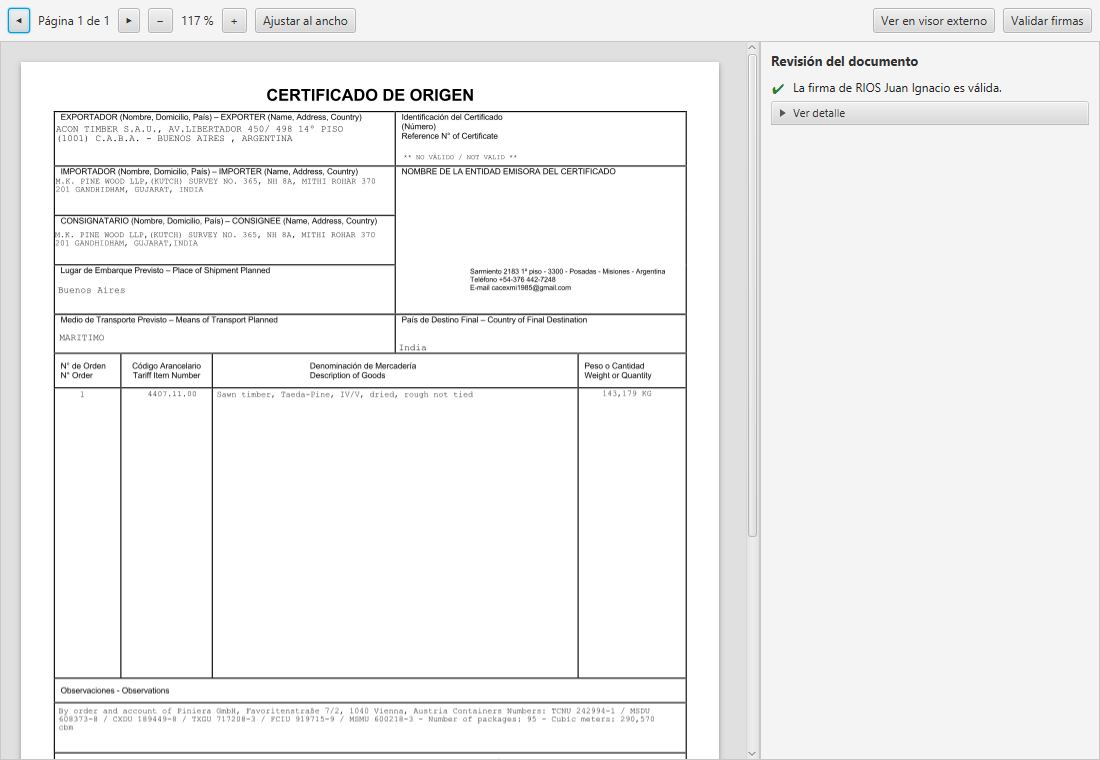Click the document vertical scrollbar thumb
Image resolution: width=1100 pixels, height=760 pixels.
[752, 295]
